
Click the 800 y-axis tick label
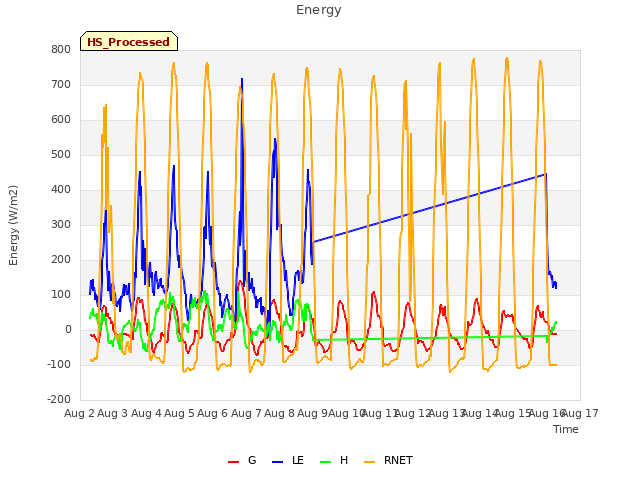click(61, 49)
